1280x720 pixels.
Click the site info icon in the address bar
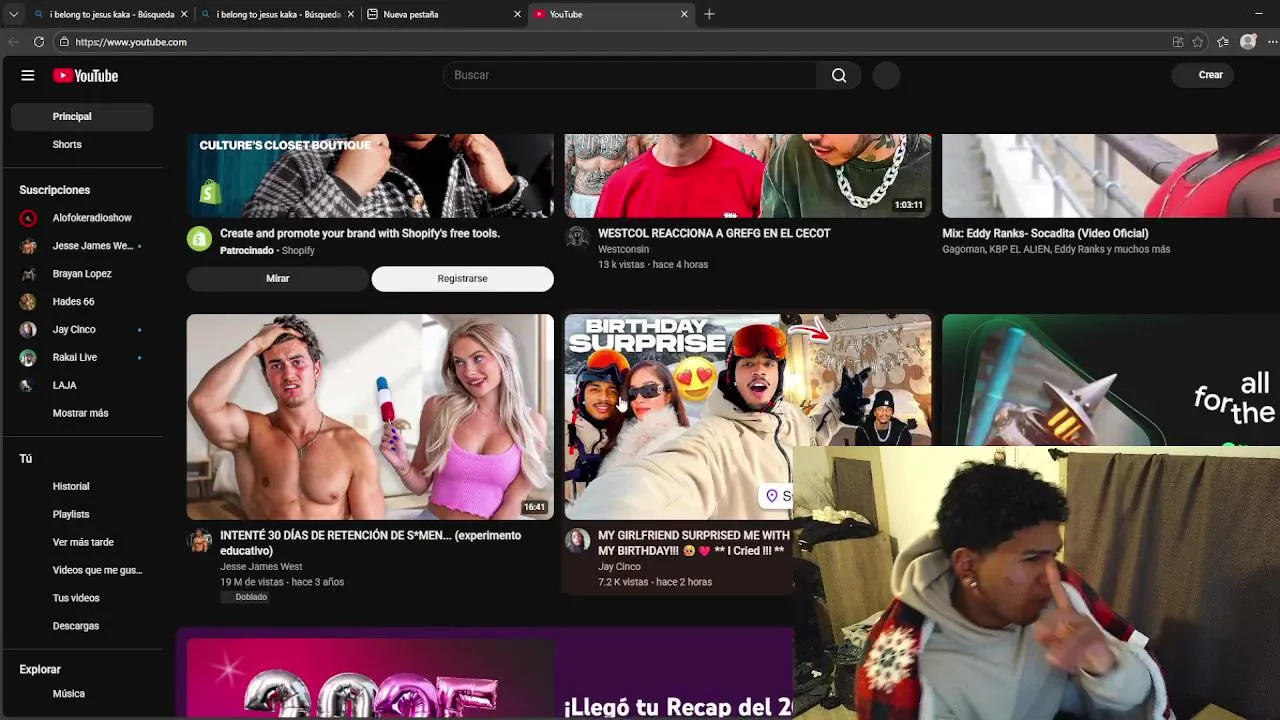click(64, 42)
